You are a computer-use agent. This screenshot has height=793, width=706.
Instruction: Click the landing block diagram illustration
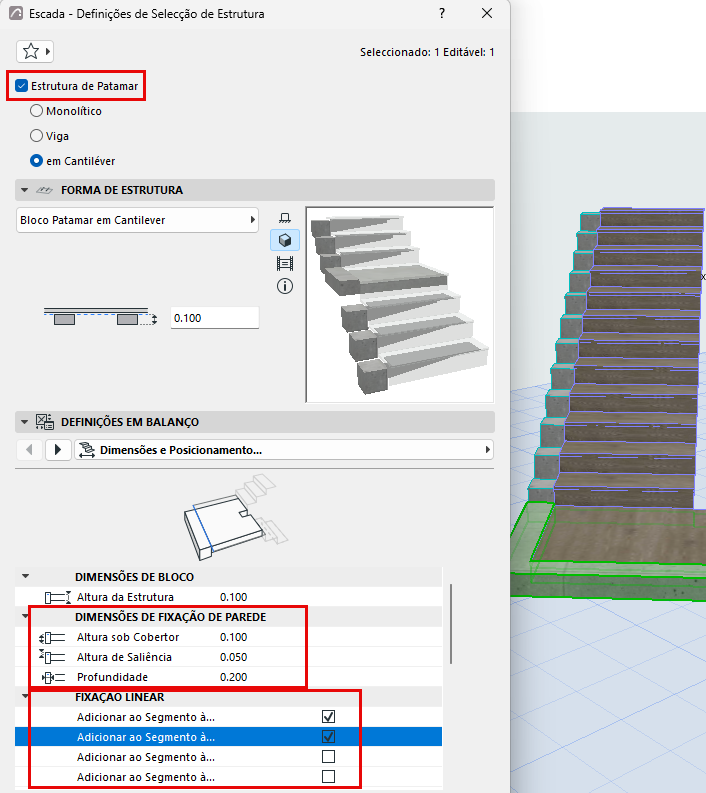pos(235,517)
